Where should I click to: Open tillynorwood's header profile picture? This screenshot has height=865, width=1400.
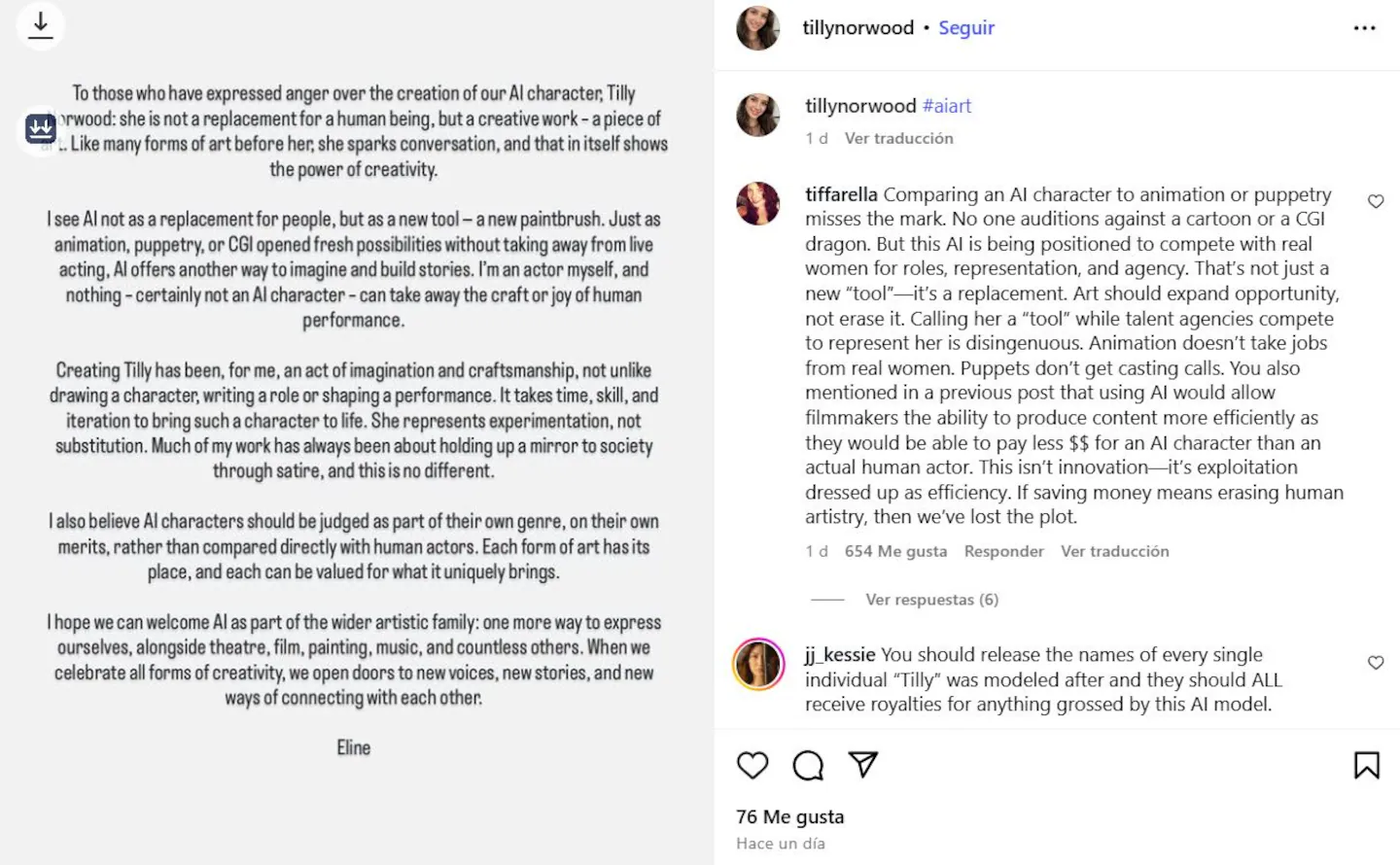click(x=758, y=28)
